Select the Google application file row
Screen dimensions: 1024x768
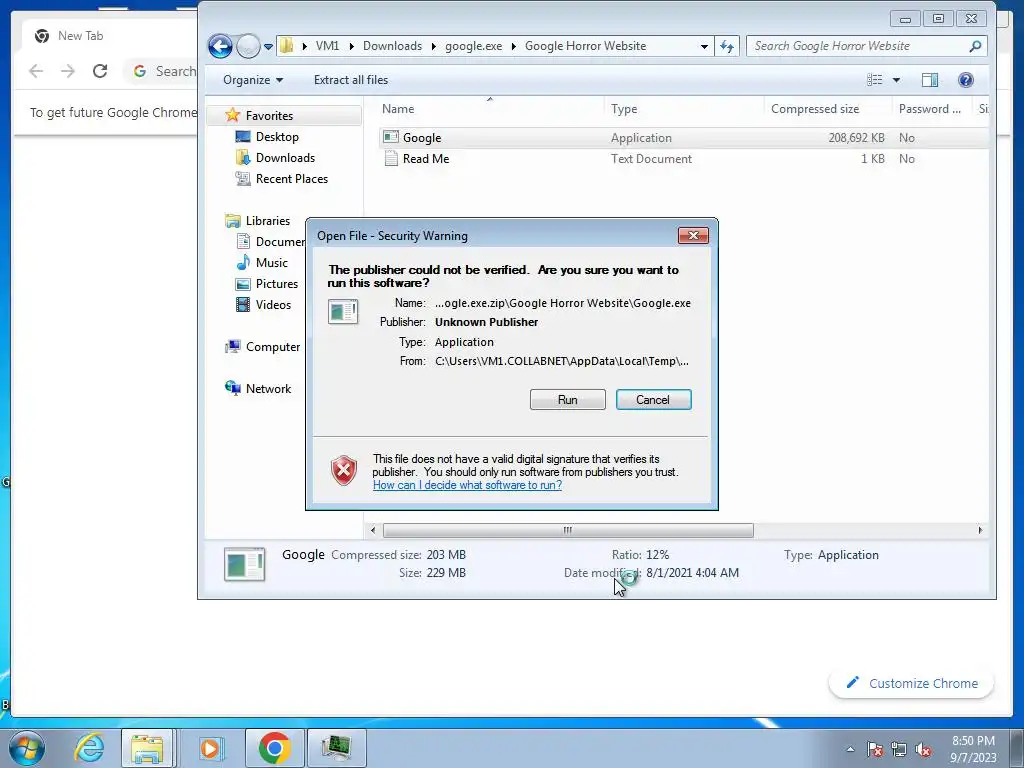[x=682, y=138]
